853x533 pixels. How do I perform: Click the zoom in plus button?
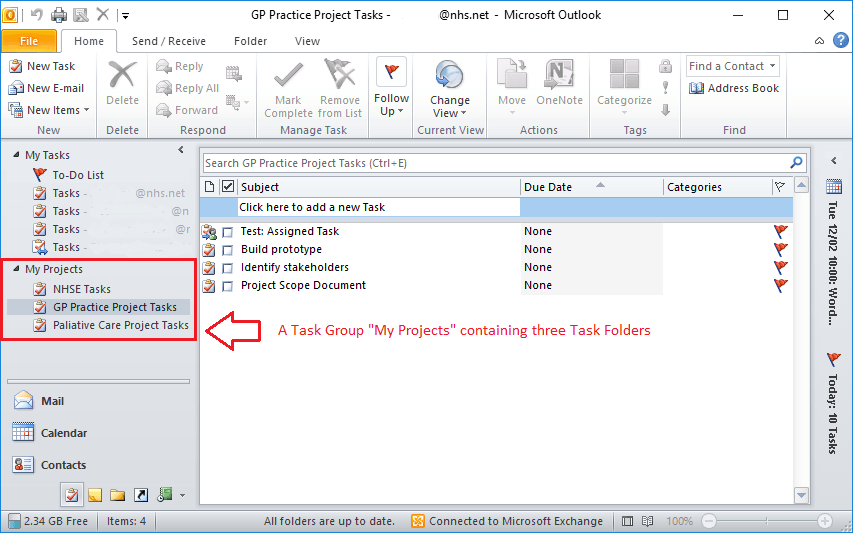[825, 521]
